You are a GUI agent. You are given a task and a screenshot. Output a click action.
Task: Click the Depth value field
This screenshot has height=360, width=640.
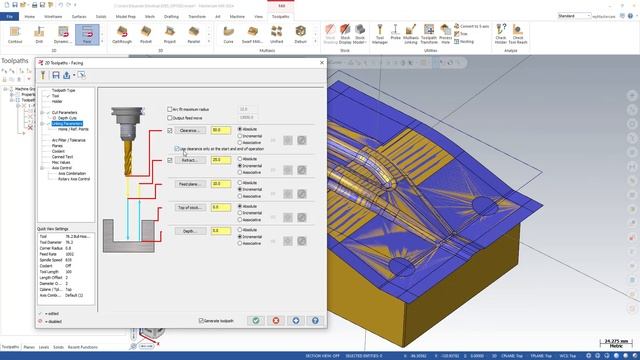221,231
